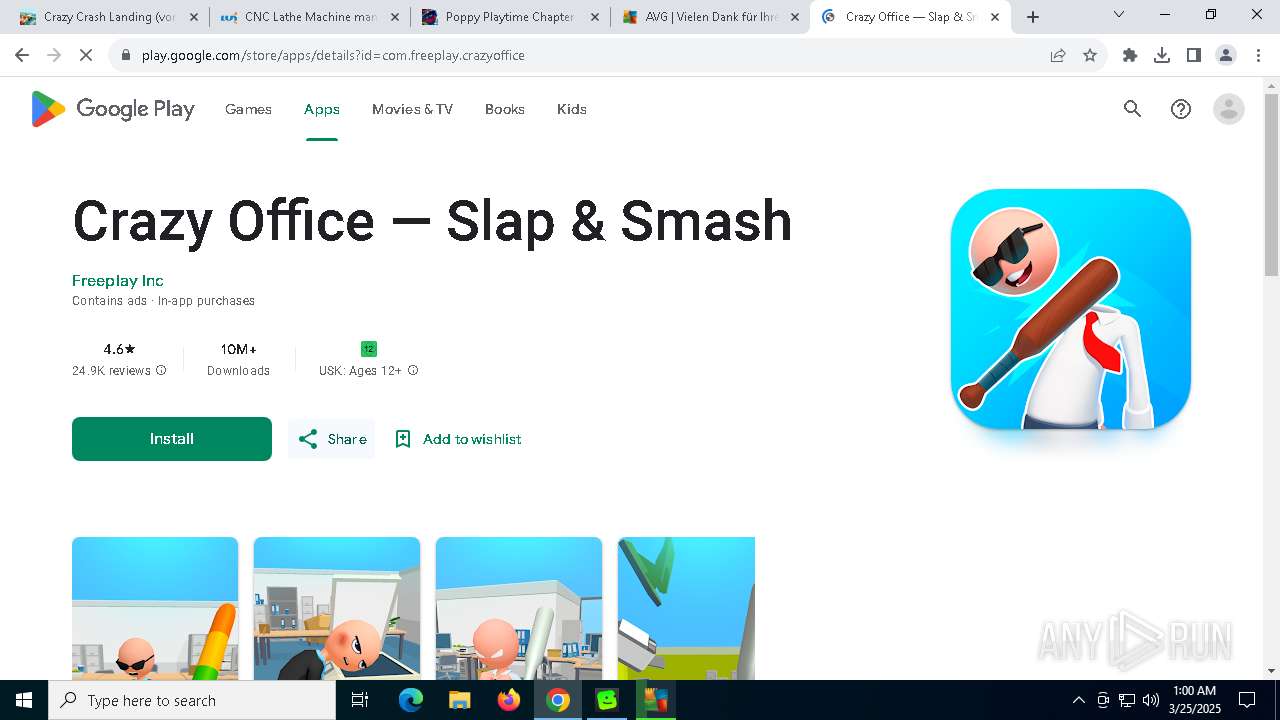This screenshot has height=720, width=1280.
Task: Open the Windows notification center icon
Action: pos(1247,700)
